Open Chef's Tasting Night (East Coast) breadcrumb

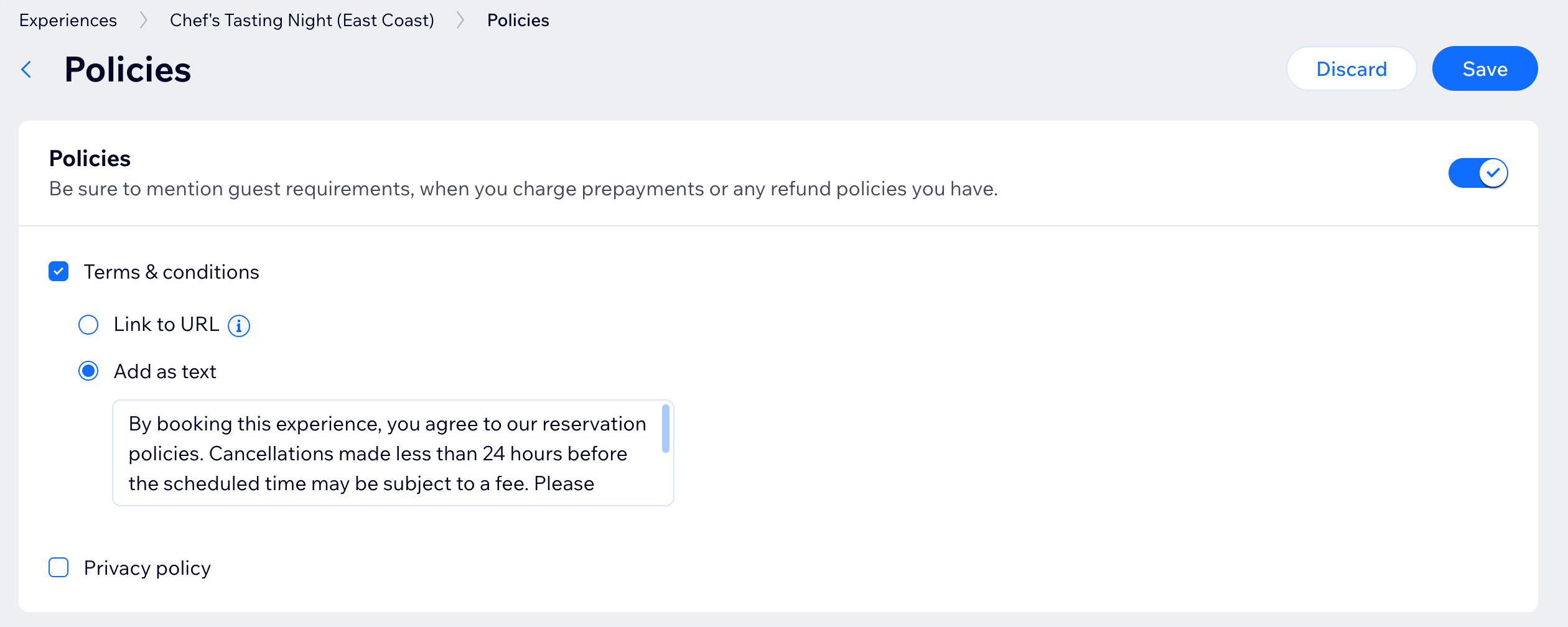302,21
